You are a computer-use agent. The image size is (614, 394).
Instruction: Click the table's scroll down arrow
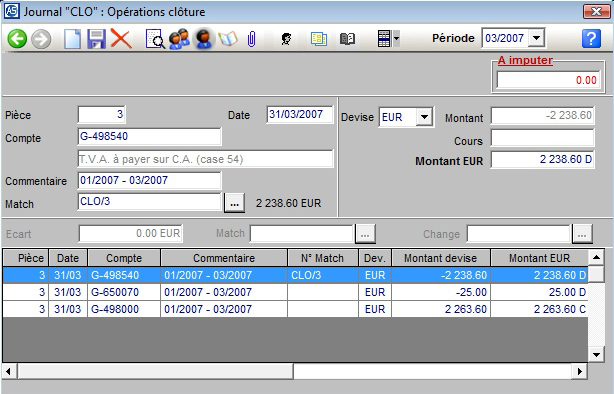596,355
